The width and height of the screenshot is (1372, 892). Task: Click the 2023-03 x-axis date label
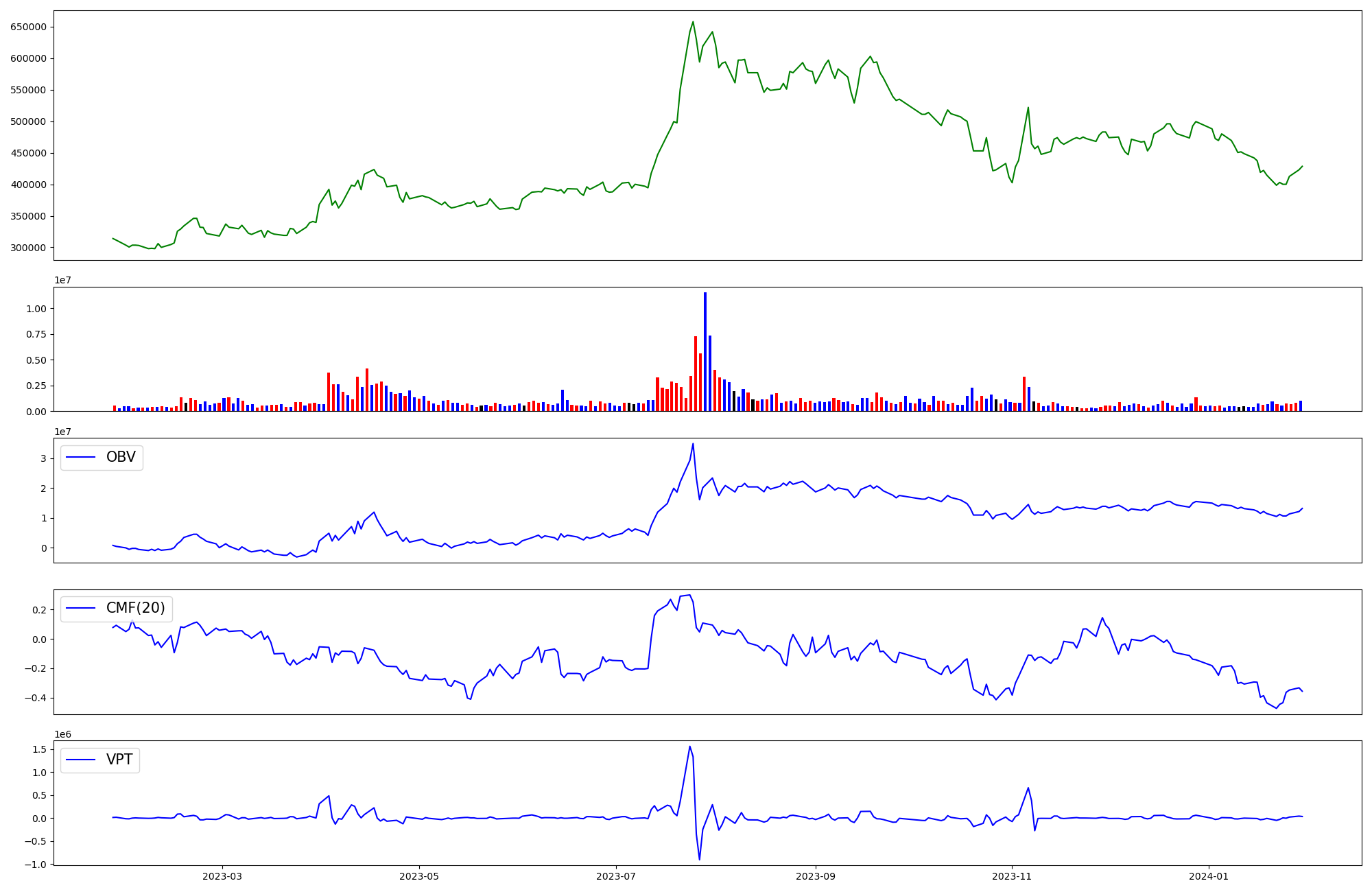222,876
